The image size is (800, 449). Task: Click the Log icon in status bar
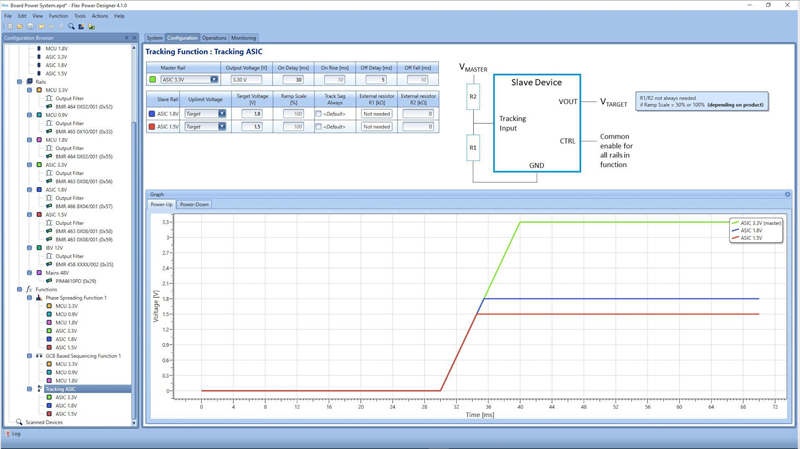pyautogui.click(x=8, y=434)
